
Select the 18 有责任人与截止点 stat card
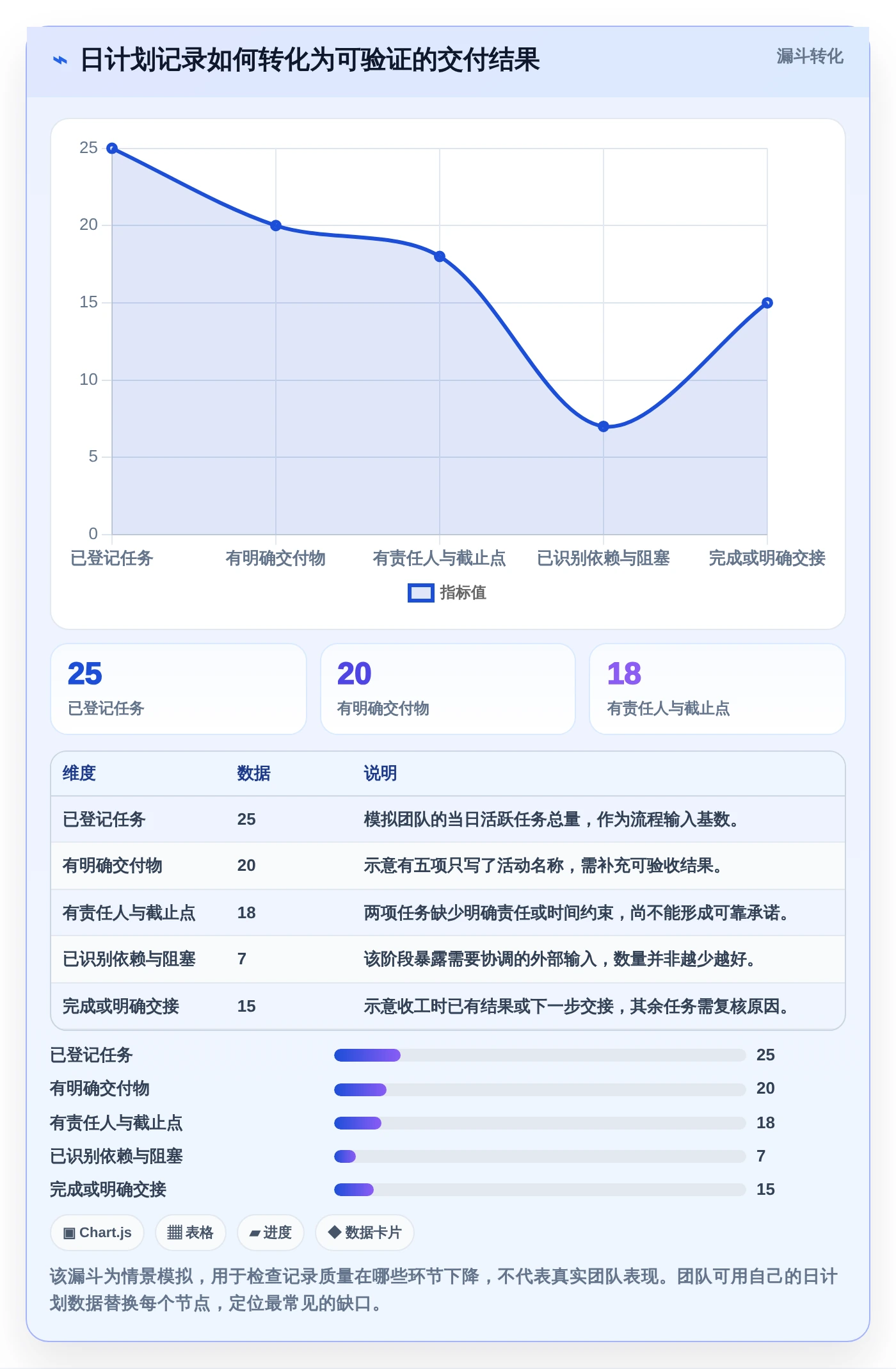pyautogui.click(x=717, y=689)
